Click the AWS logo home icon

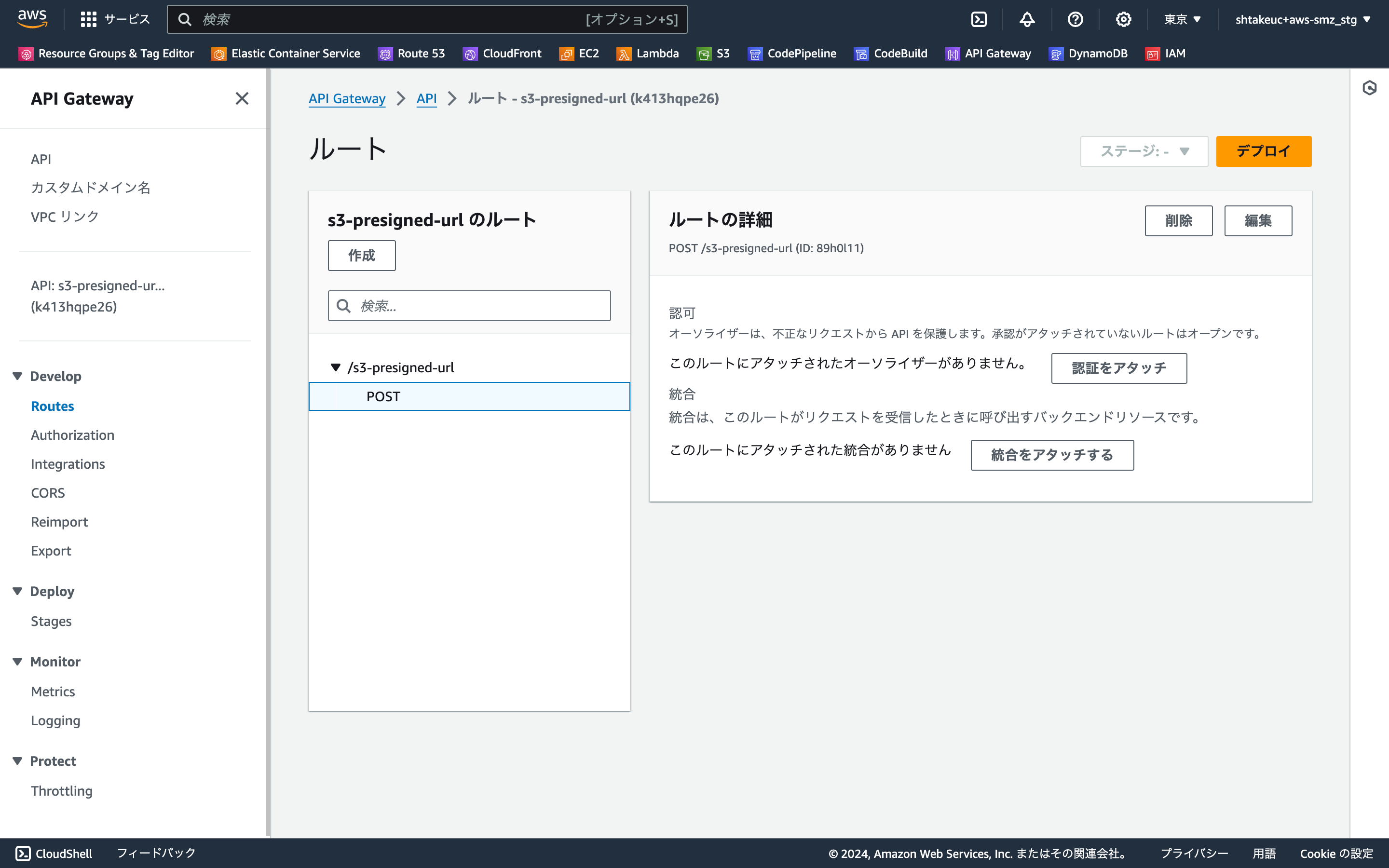point(32,19)
